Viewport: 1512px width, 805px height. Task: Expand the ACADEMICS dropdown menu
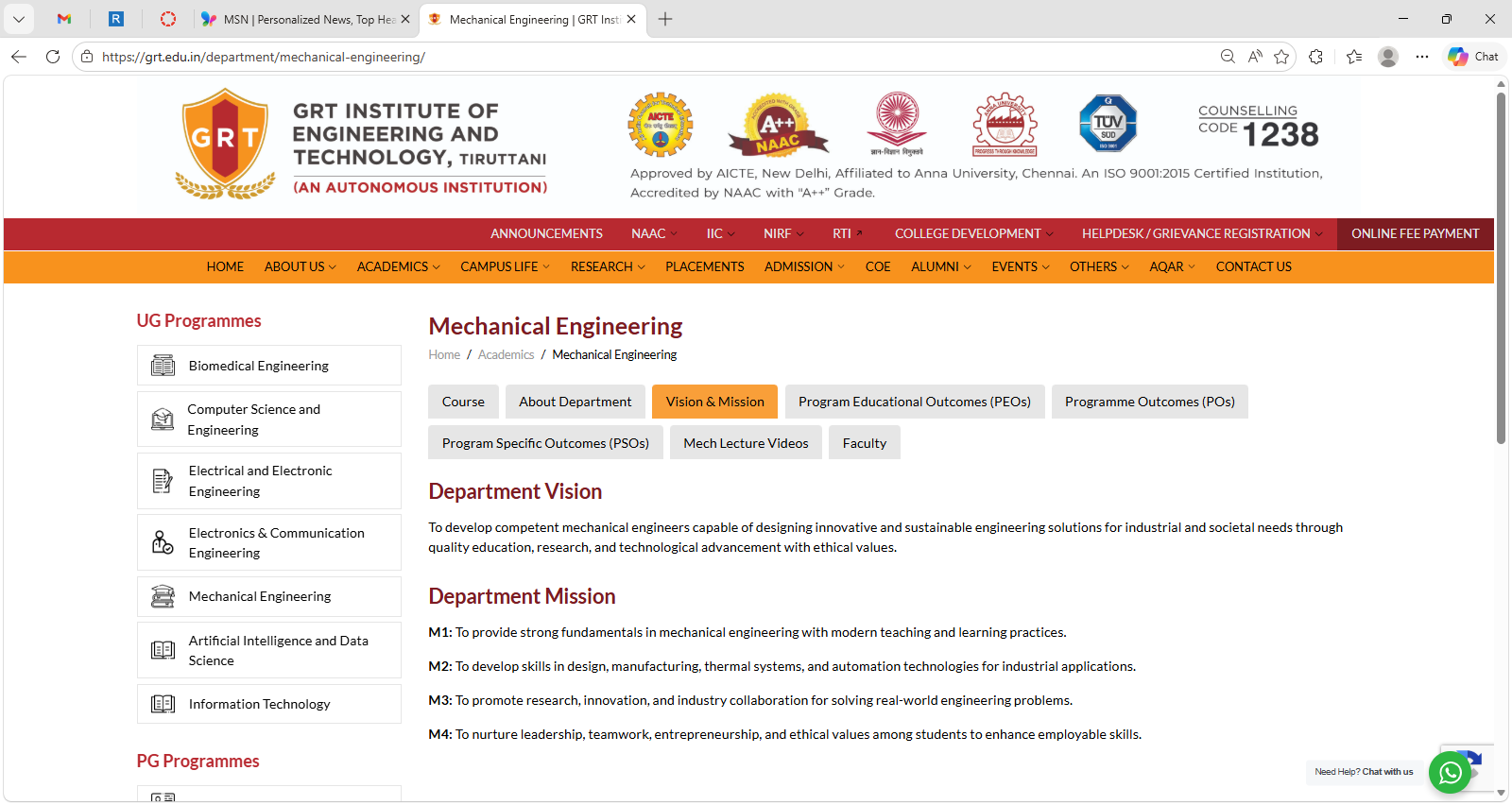pyautogui.click(x=398, y=267)
